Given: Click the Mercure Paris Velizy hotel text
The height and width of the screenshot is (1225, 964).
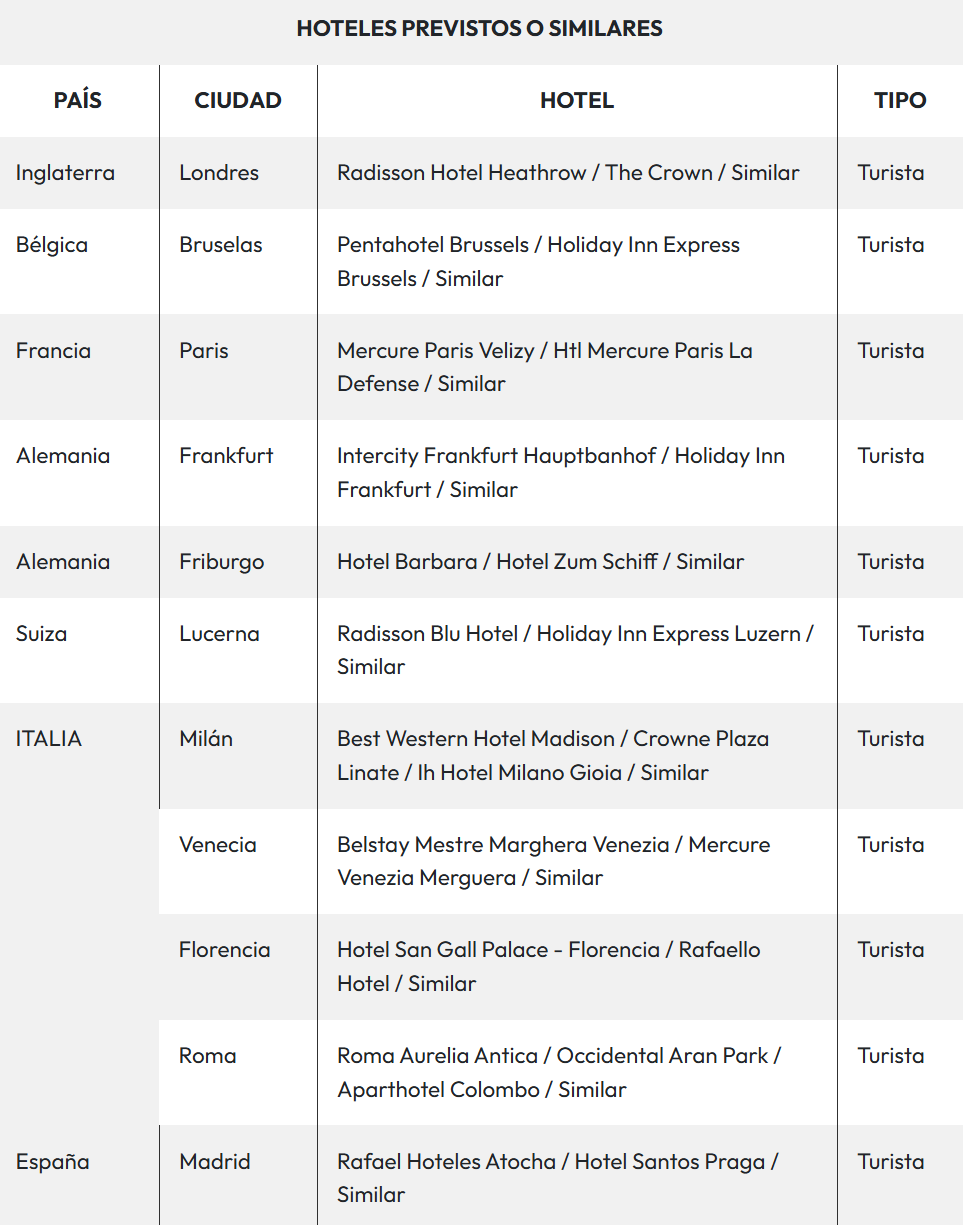Looking at the screenshot, I should pyautogui.click(x=439, y=351).
